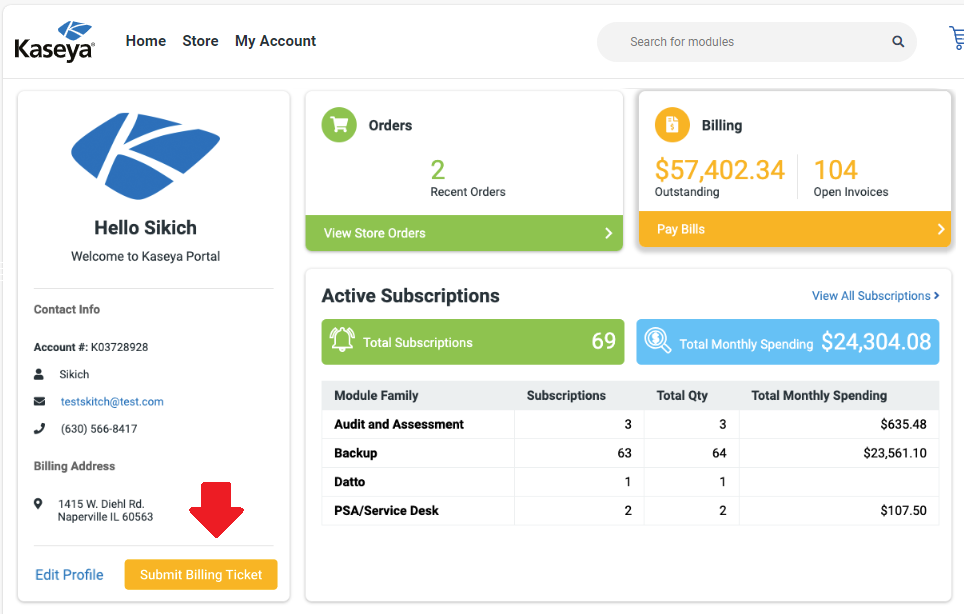
Task: Click the Kaseya logo in header
Action: pyautogui.click(x=55, y=41)
